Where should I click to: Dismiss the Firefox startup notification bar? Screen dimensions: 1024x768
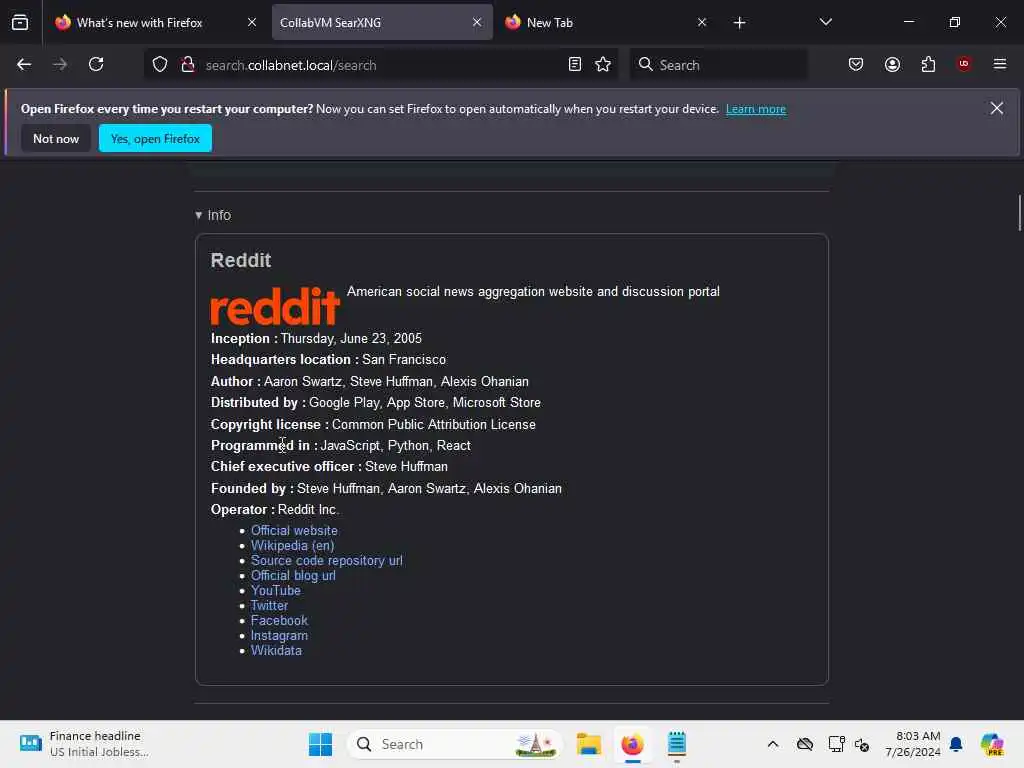tap(997, 108)
